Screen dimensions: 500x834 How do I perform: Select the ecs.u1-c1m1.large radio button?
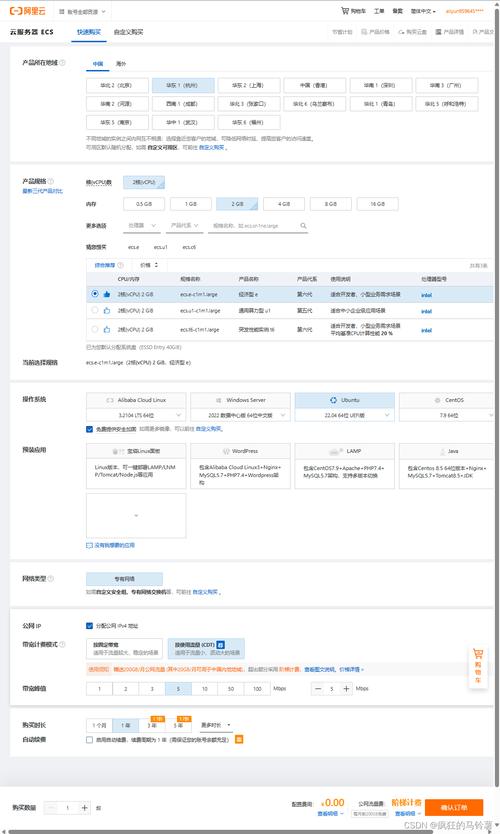(x=95, y=310)
